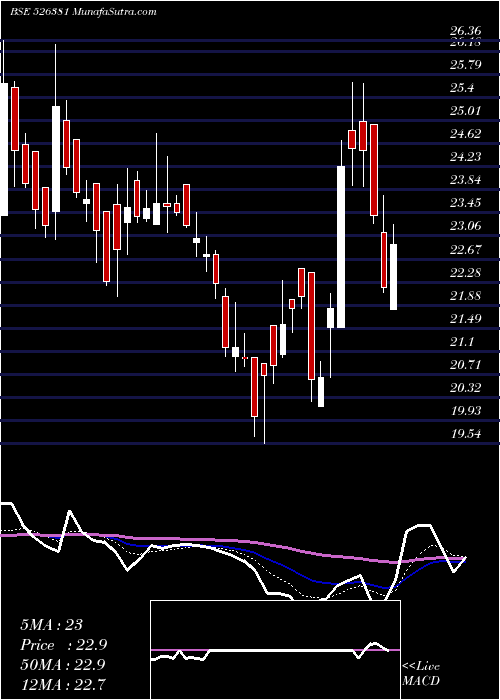The height and width of the screenshot is (700, 500).
Task: Select the 'Price : 22.9' readout
Action: coord(64,645)
